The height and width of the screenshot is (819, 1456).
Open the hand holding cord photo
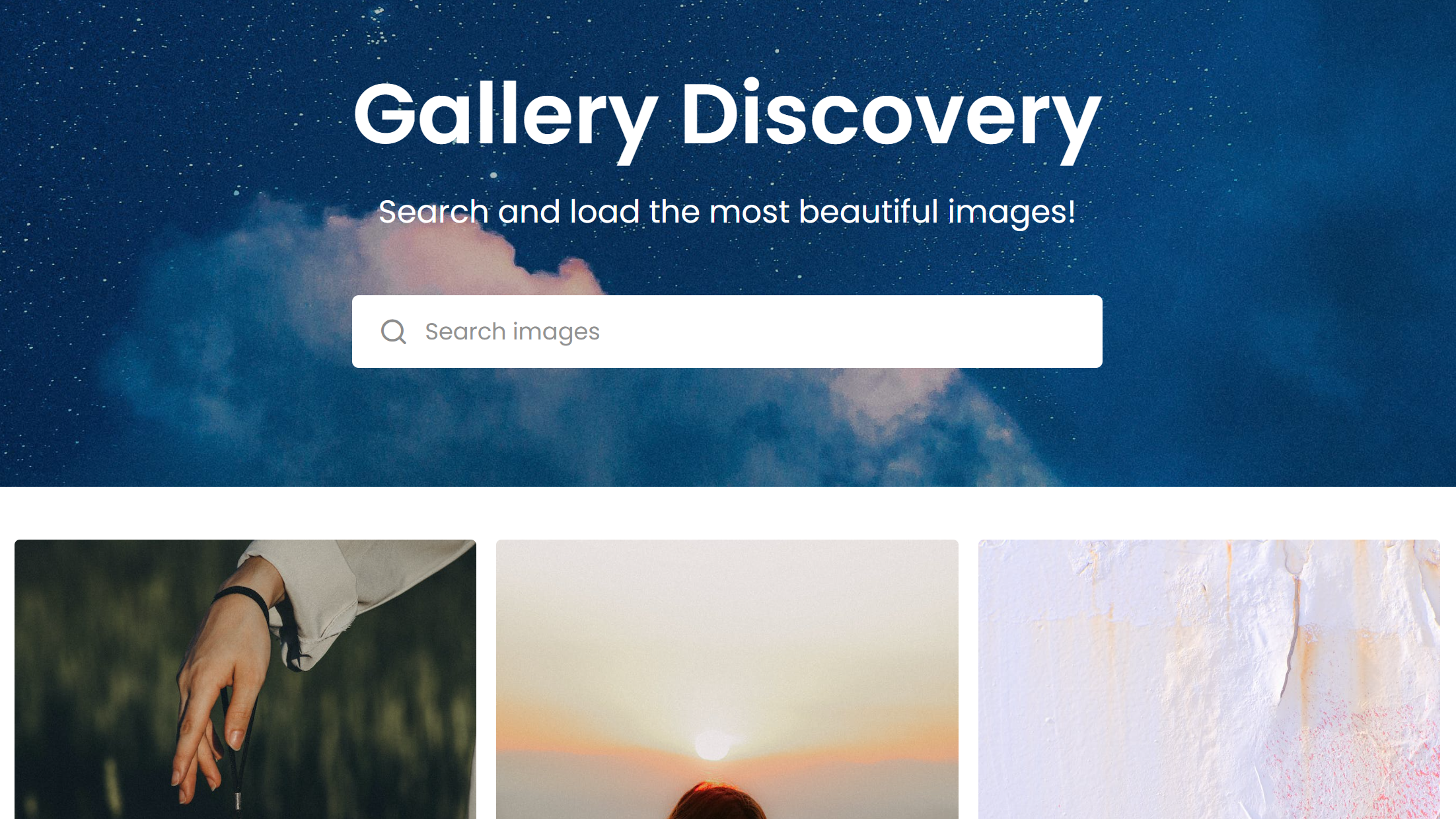coord(245,679)
